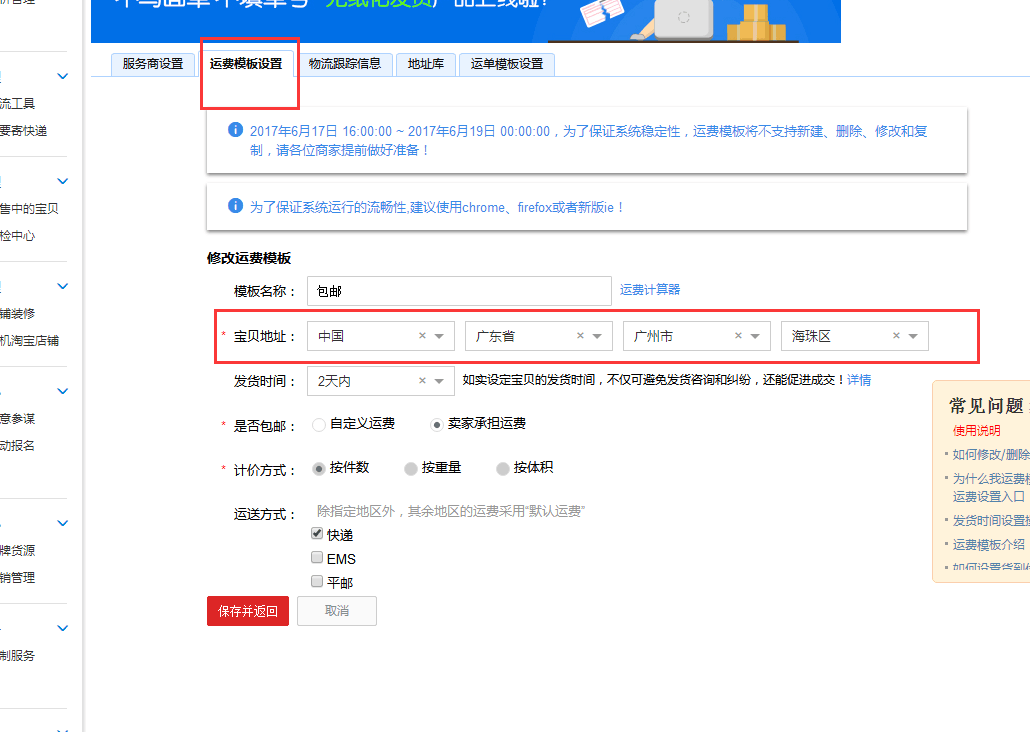Screen dimensions: 1030x732
Task: Clear the 广州市 city selection with its × icon
Action: click(x=738, y=336)
